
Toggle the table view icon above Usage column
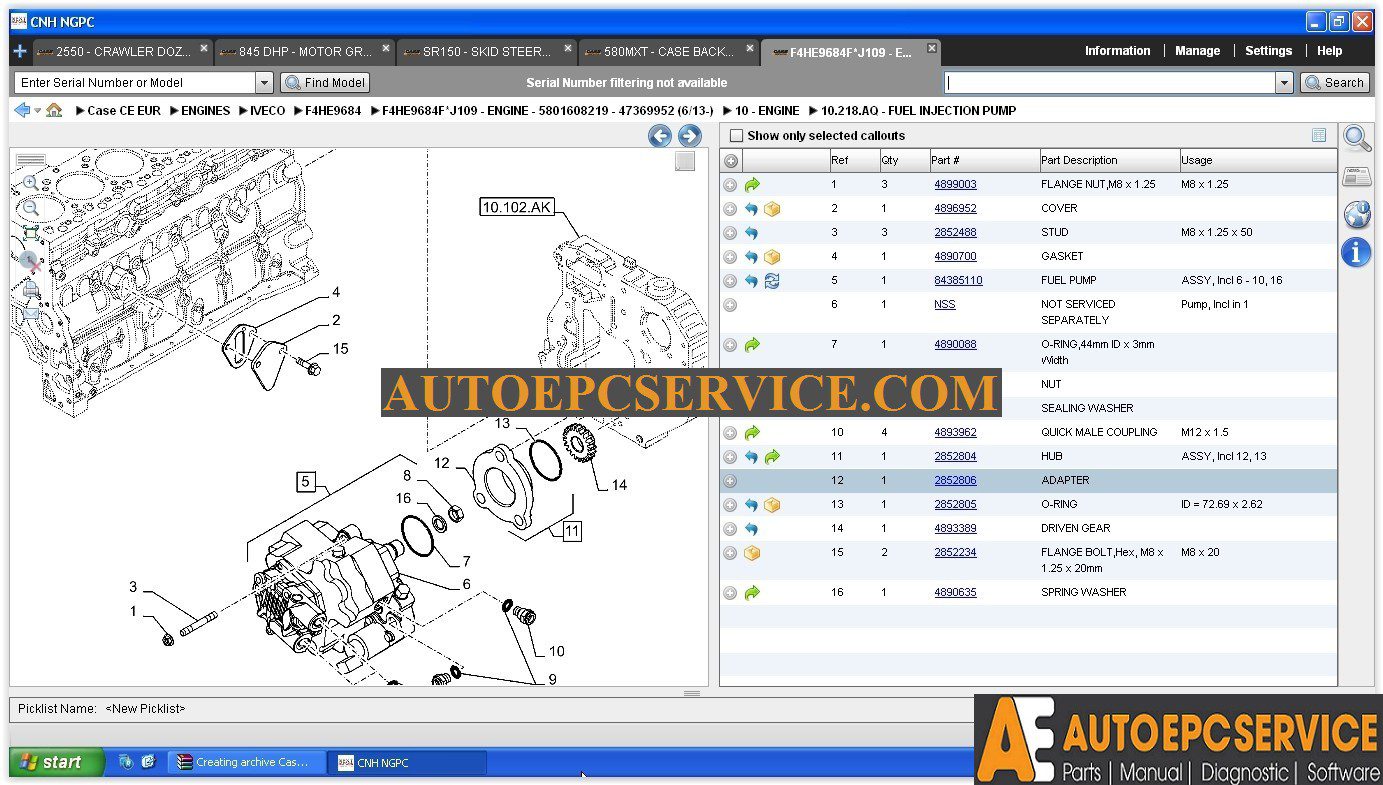click(1319, 135)
